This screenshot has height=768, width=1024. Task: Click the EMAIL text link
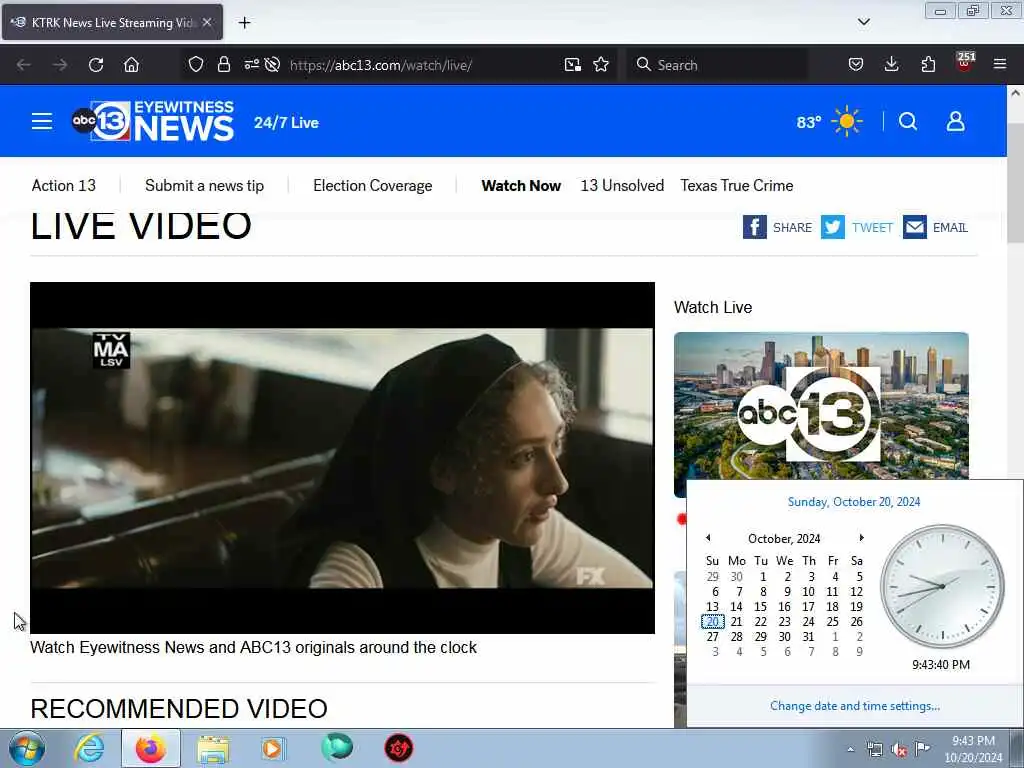pos(950,227)
